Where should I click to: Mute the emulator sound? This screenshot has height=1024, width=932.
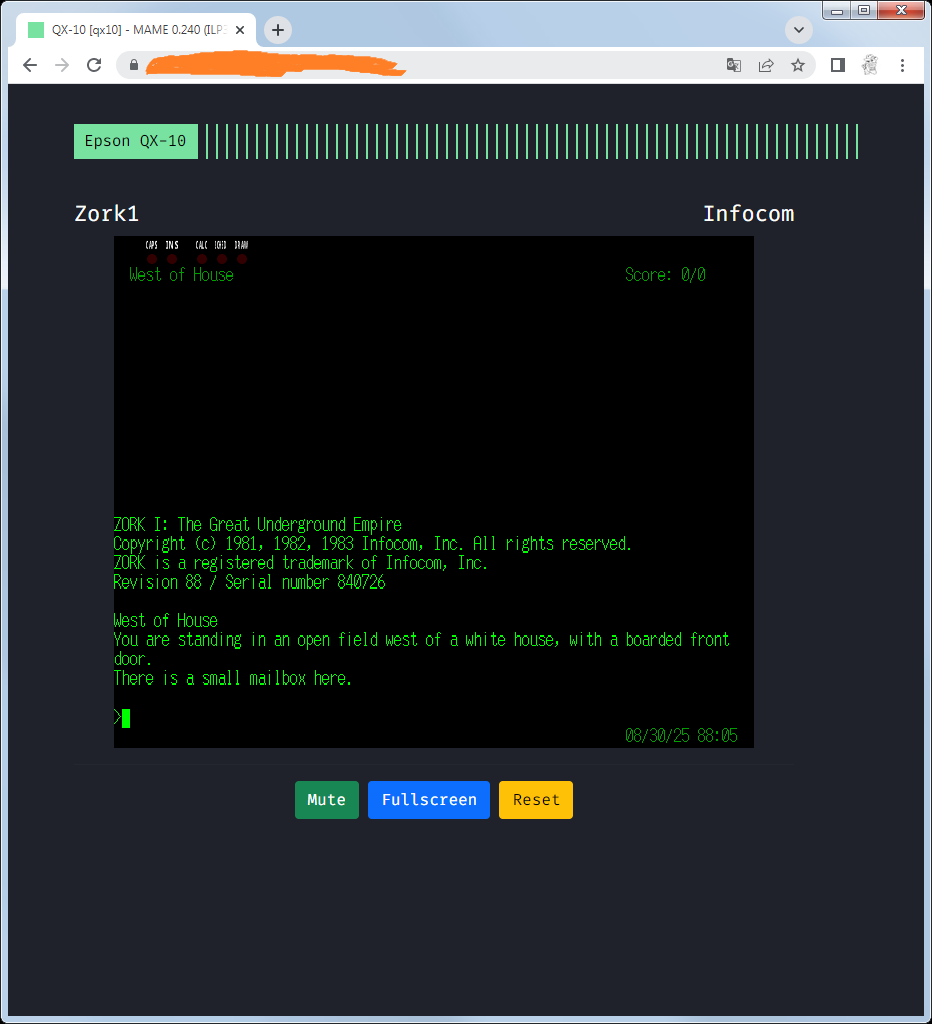click(x=327, y=799)
